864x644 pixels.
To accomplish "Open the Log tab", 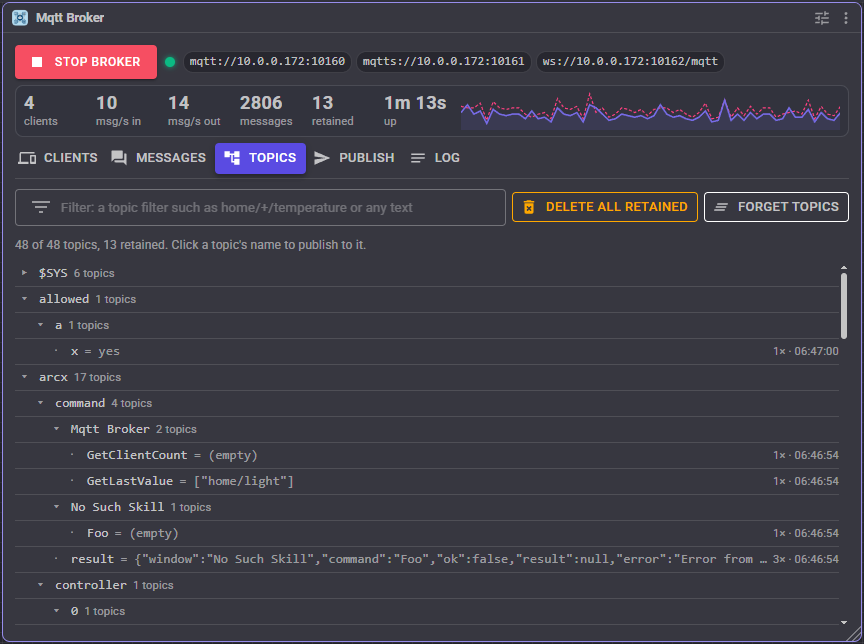I will tap(435, 158).
